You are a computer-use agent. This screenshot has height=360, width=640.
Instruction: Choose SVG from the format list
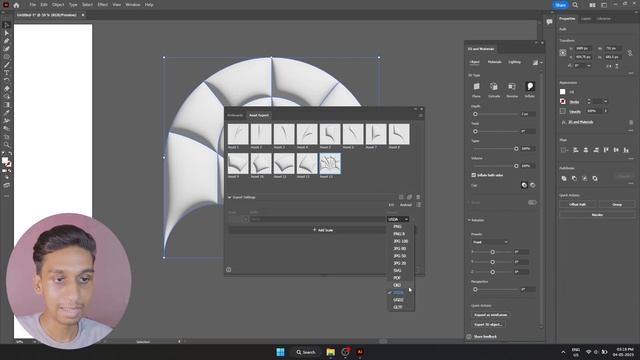point(397,271)
